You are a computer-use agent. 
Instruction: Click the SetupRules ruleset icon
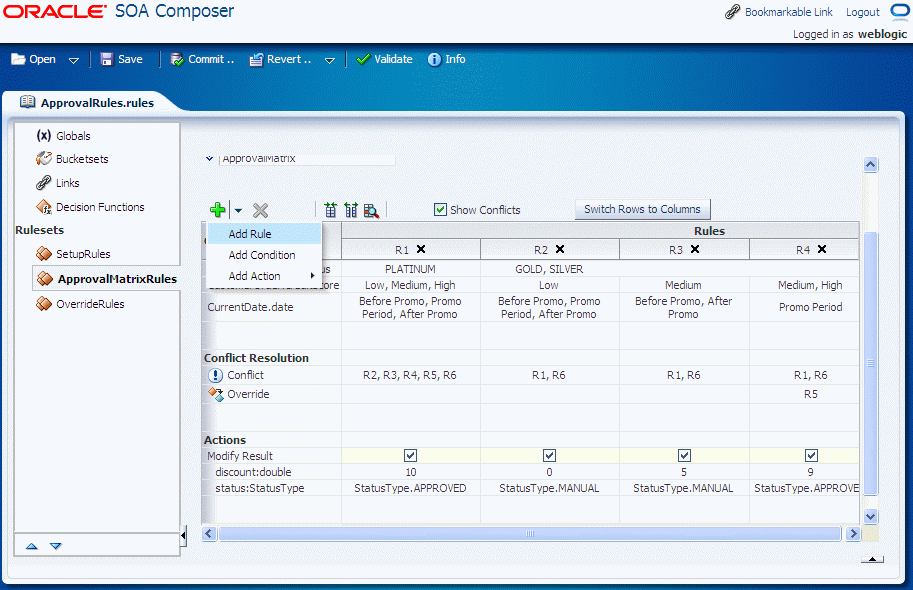[44, 253]
